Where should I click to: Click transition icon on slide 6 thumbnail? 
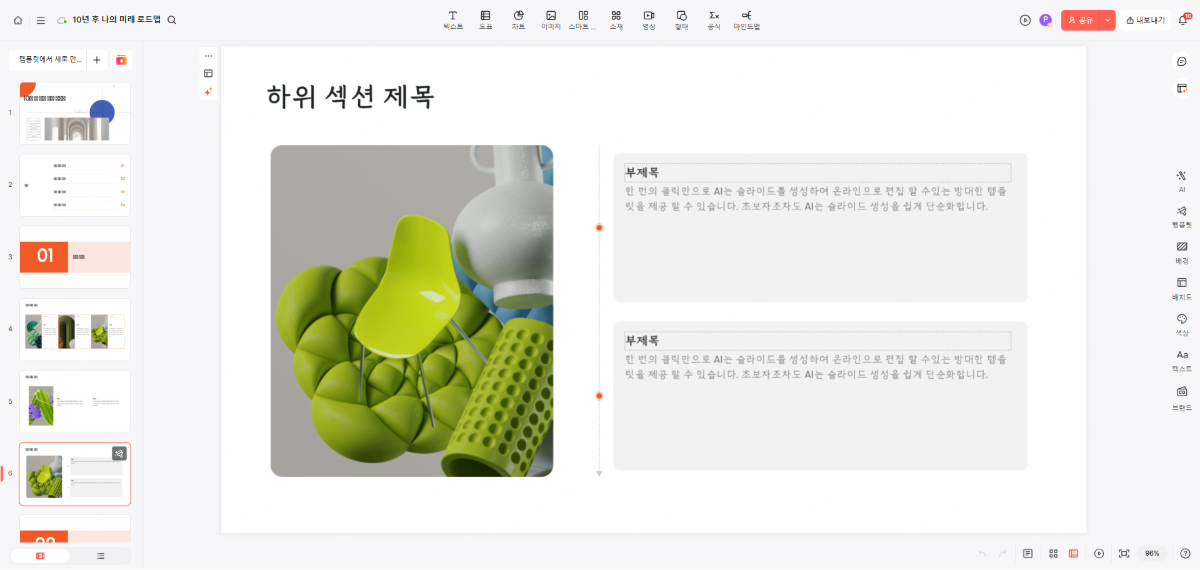119,453
